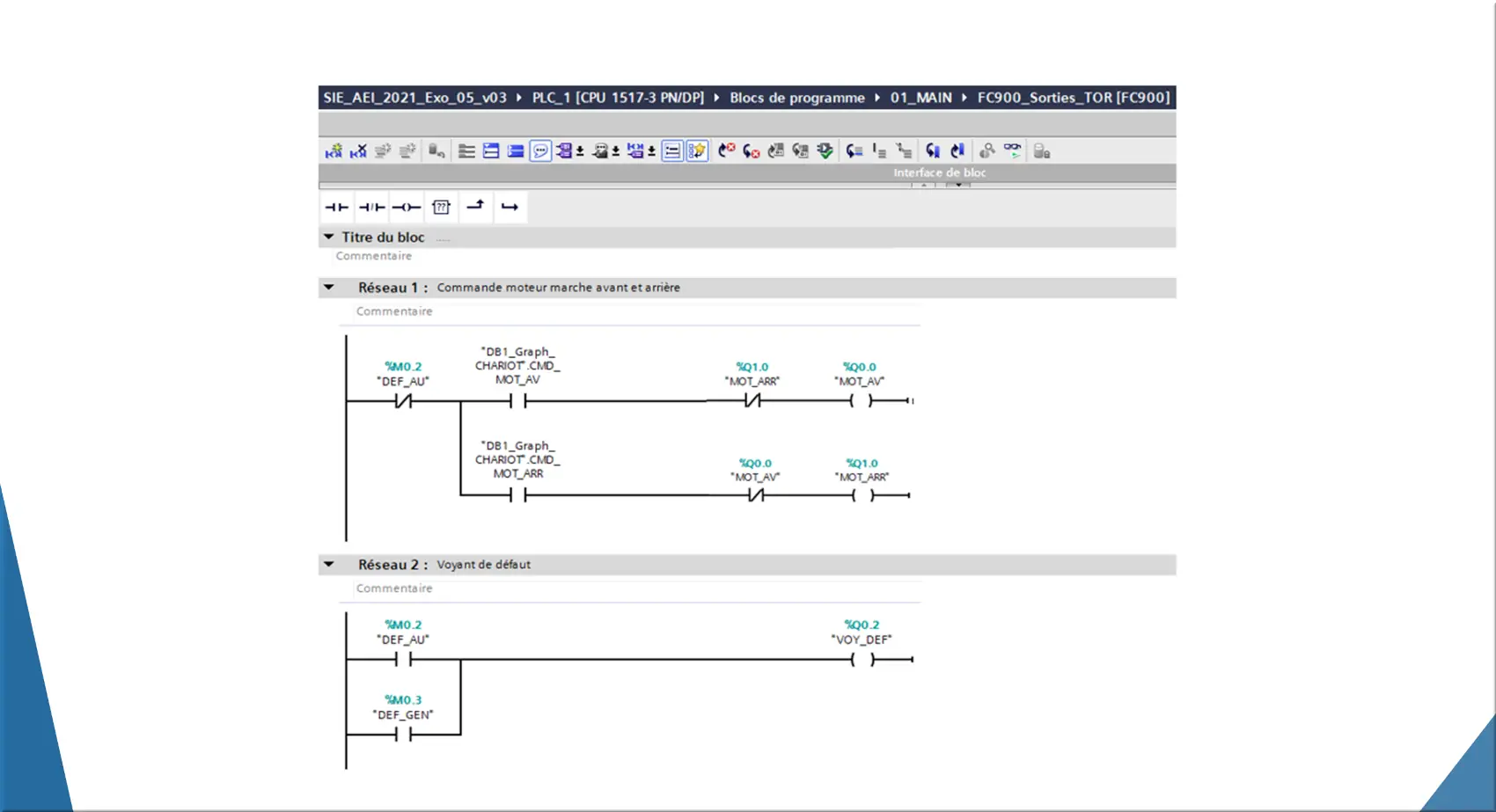This screenshot has height=812, width=1496.
Task: Select the CMD_MOT_AV contact in Réseau 1
Action: tap(518, 401)
